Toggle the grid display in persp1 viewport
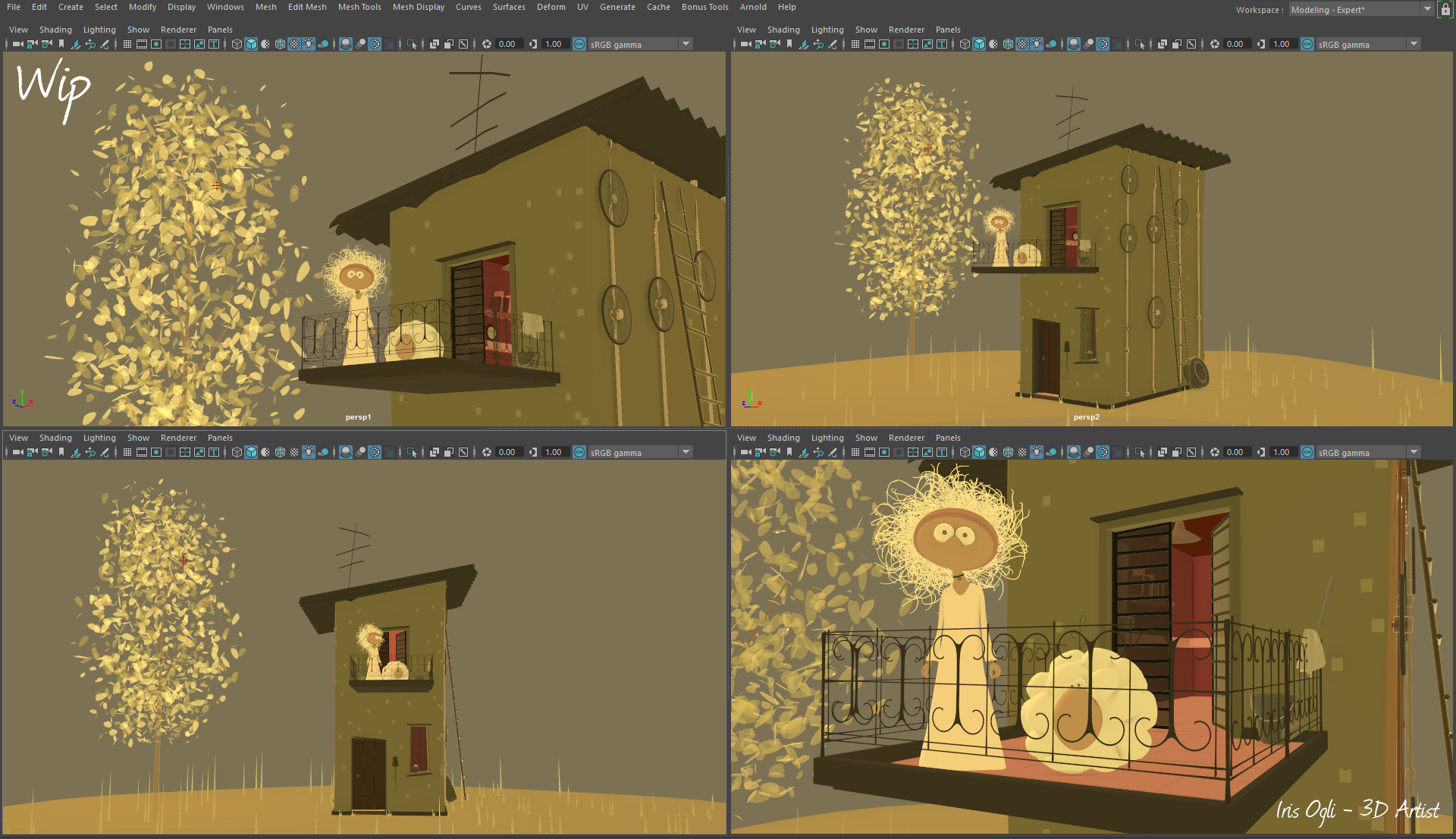 point(127,44)
